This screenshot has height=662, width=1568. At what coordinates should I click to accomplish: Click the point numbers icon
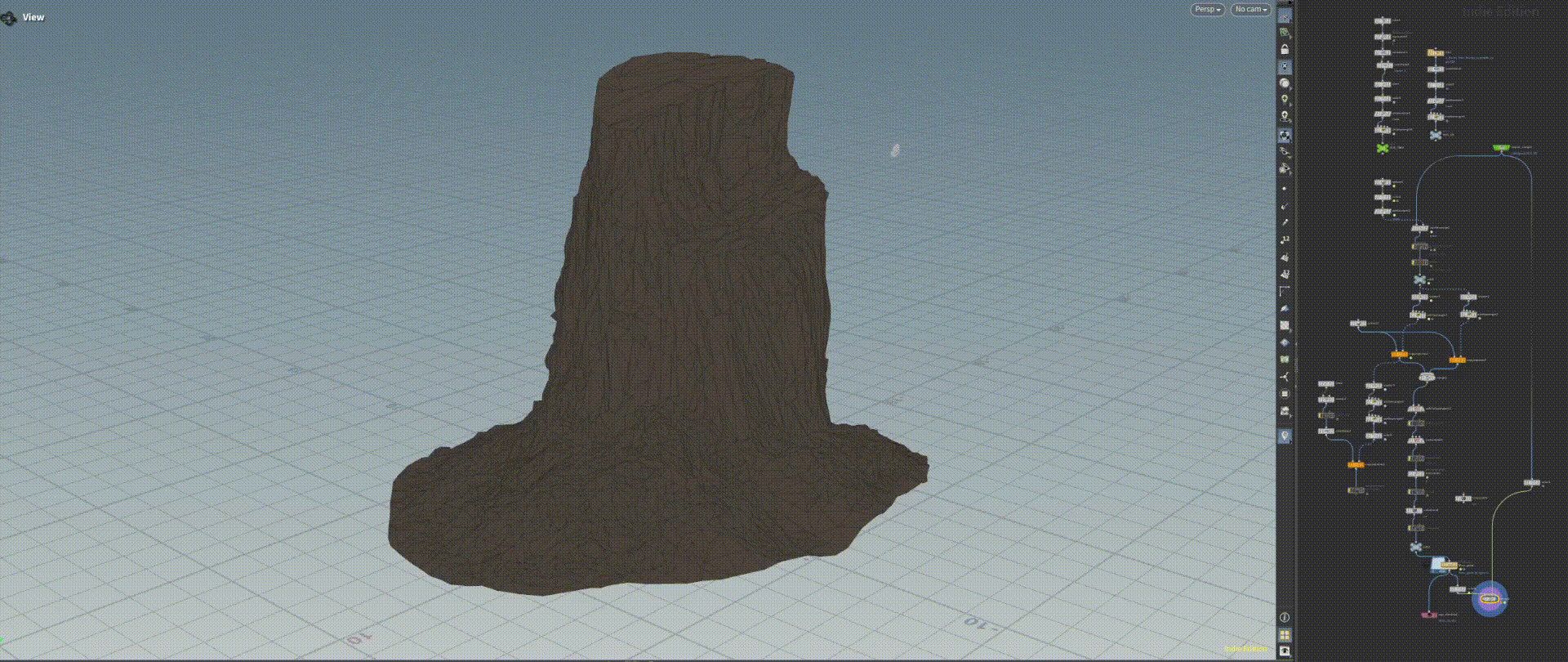coord(1285,239)
